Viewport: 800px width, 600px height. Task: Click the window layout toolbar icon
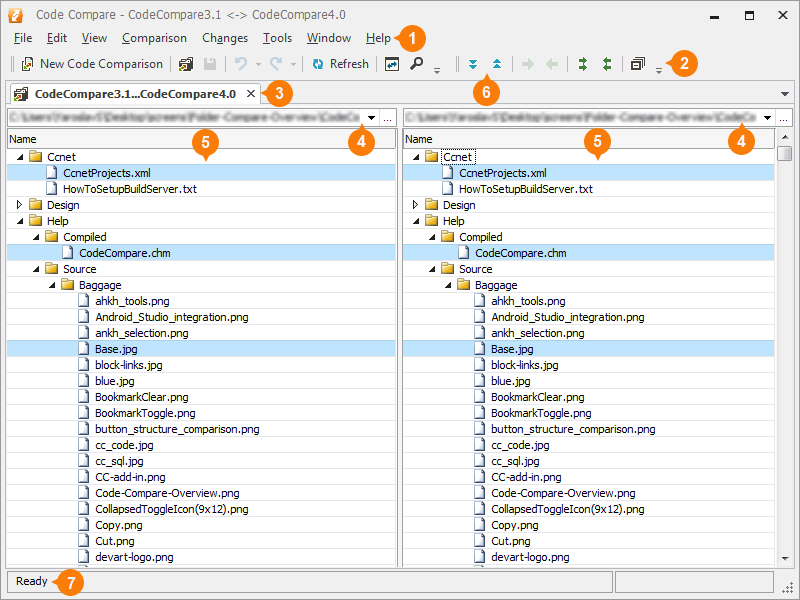tap(638, 64)
